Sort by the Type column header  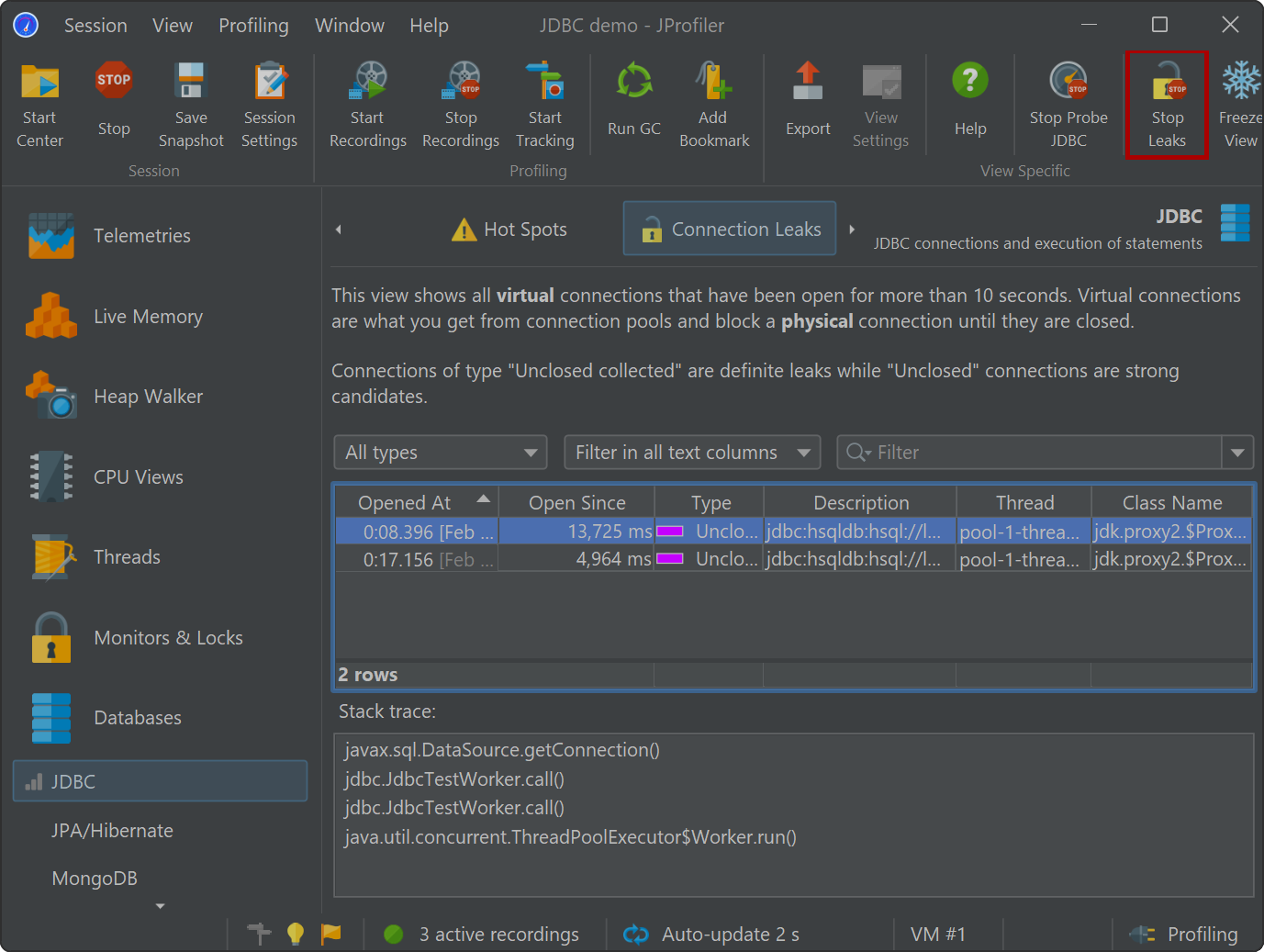tap(710, 502)
